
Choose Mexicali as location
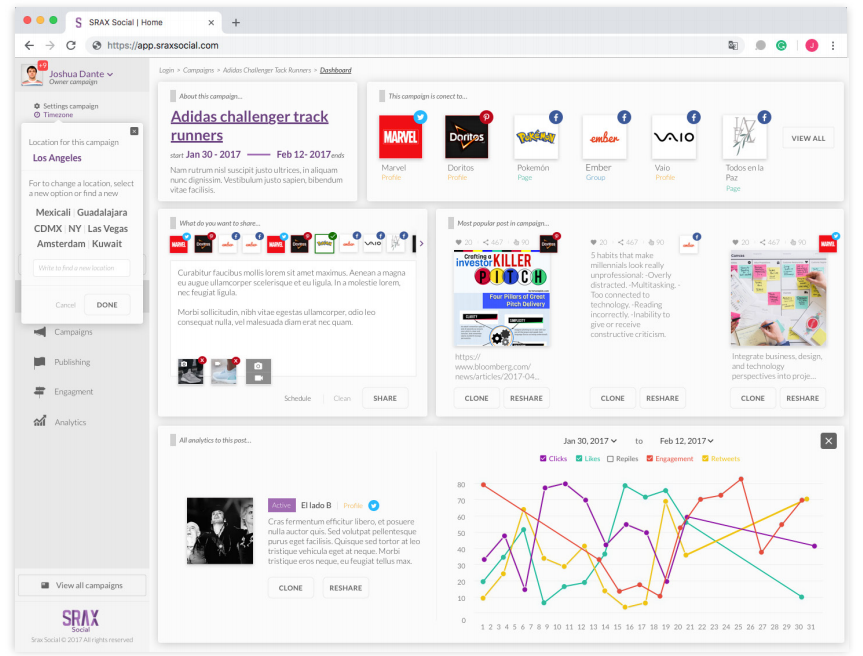click(53, 212)
